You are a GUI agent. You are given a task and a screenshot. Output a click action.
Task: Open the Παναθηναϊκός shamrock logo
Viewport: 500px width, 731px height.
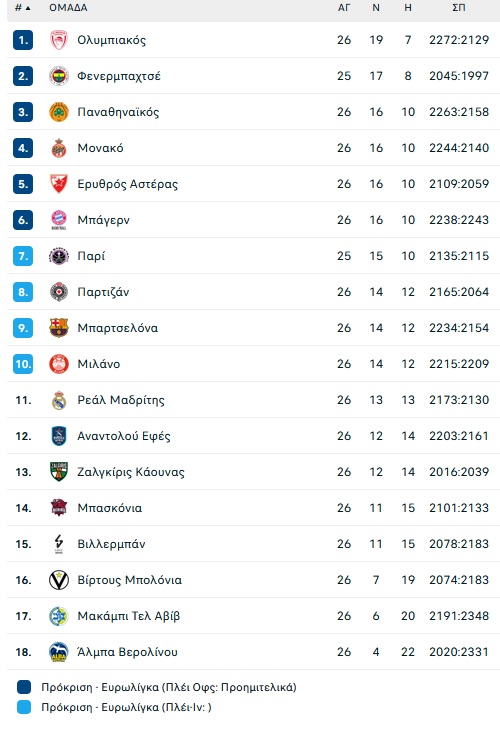[59, 112]
